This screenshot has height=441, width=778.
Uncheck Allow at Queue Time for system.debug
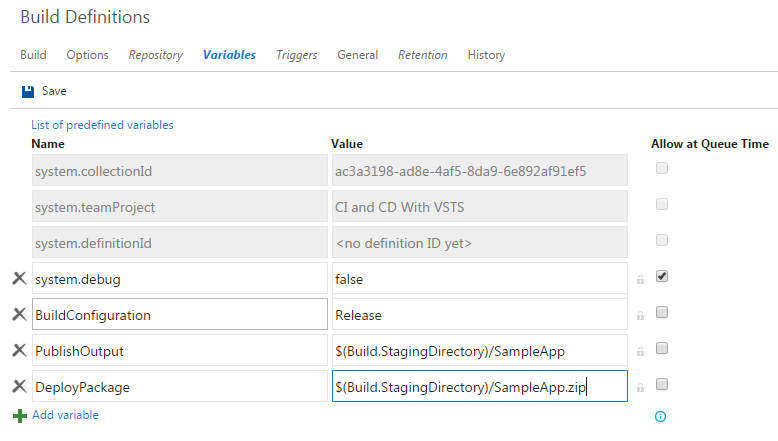661,277
